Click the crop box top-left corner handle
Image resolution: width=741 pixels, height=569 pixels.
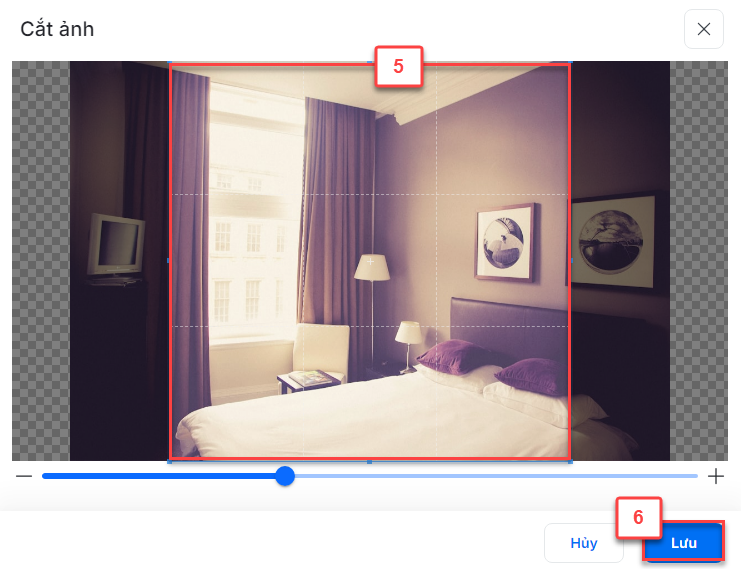click(170, 62)
